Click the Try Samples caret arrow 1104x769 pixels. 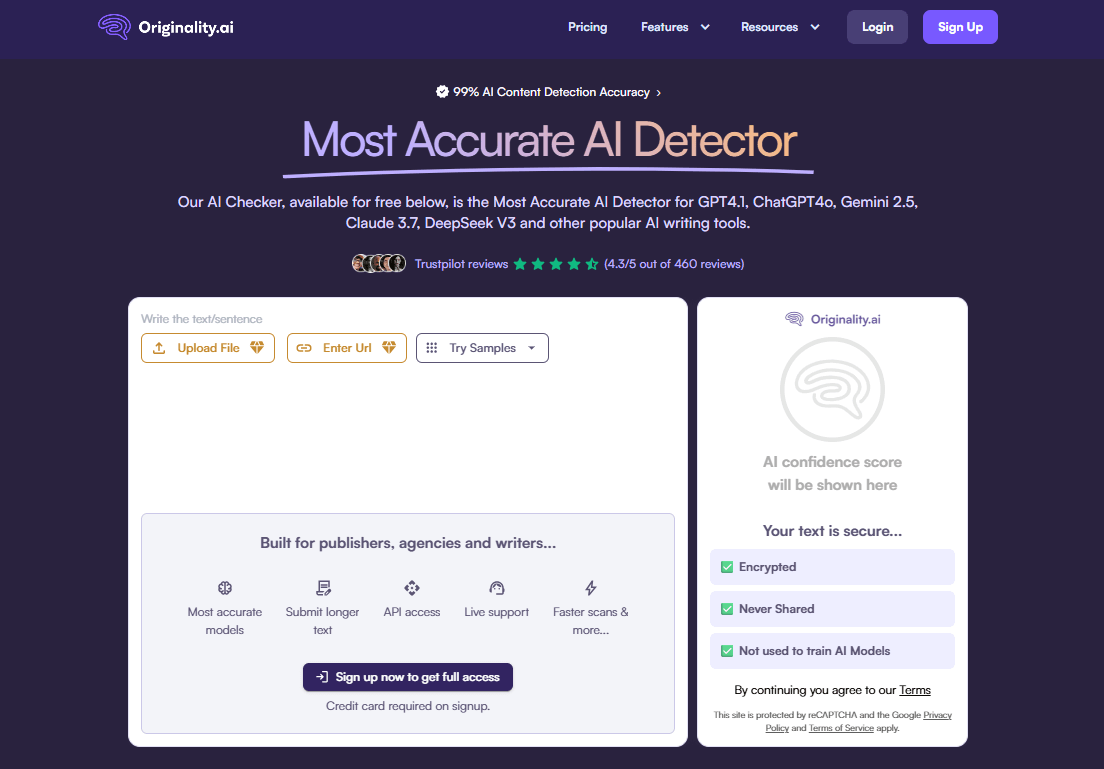tap(532, 348)
